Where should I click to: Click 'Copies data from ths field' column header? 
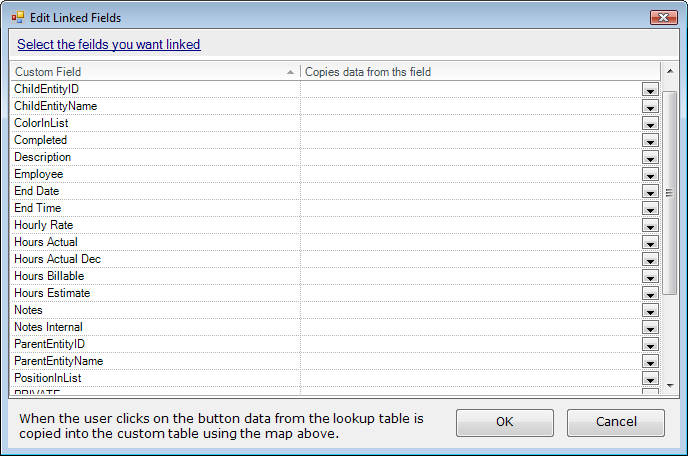coord(480,72)
